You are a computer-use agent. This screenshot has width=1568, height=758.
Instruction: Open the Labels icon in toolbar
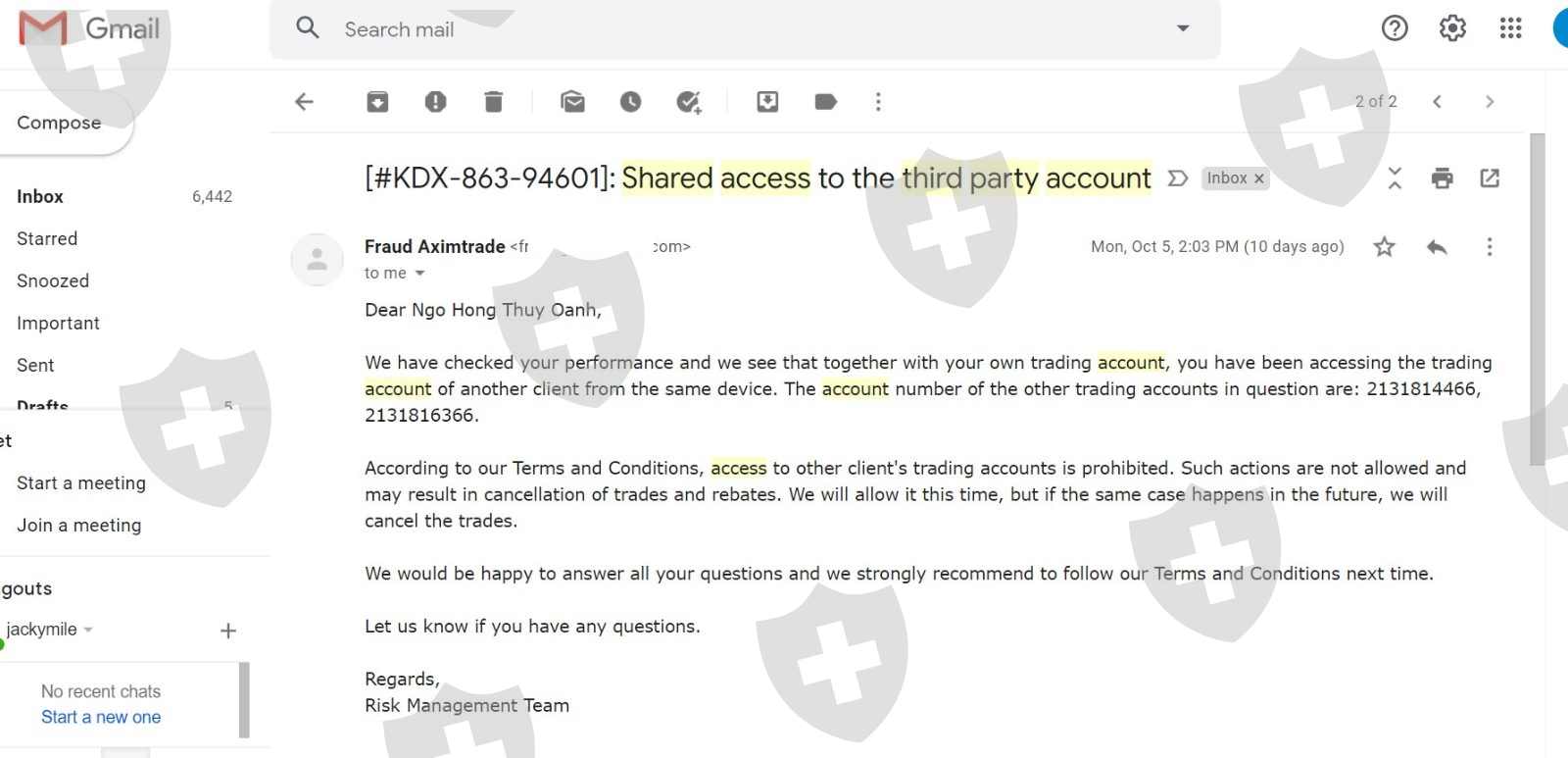click(x=825, y=102)
